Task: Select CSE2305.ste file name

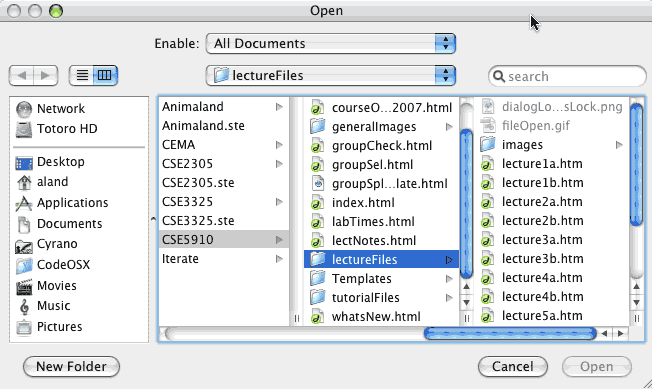Action: 198,183
